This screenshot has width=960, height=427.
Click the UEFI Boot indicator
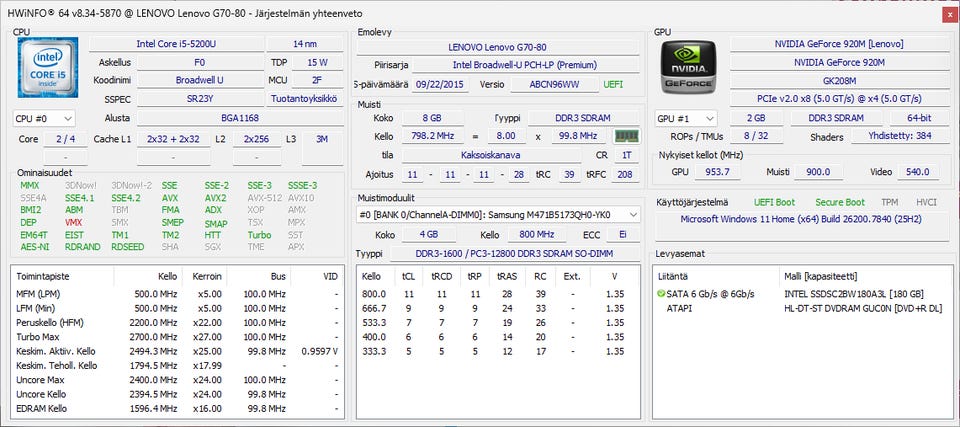(774, 202)
